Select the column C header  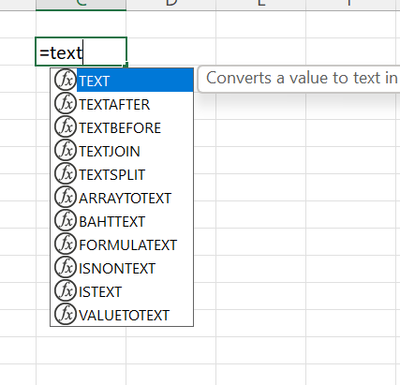[81, 5]
